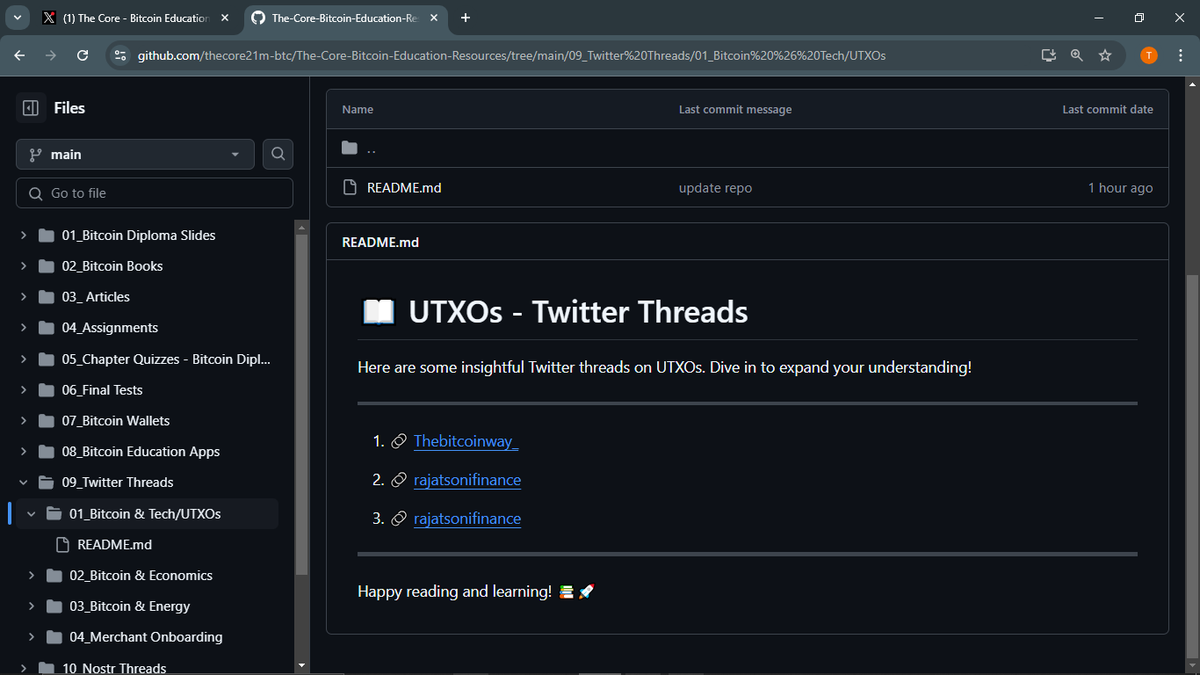This screenshot has height=675, width=1200.
Task: Switch to The Core - Bitcoin Education X tab
Action: (135, 18)
